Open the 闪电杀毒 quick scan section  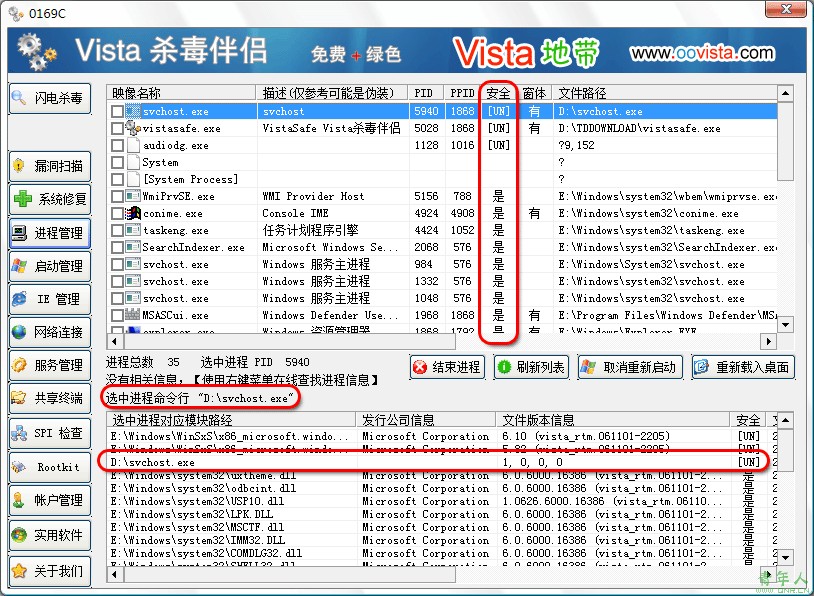[x=50, y=98]
